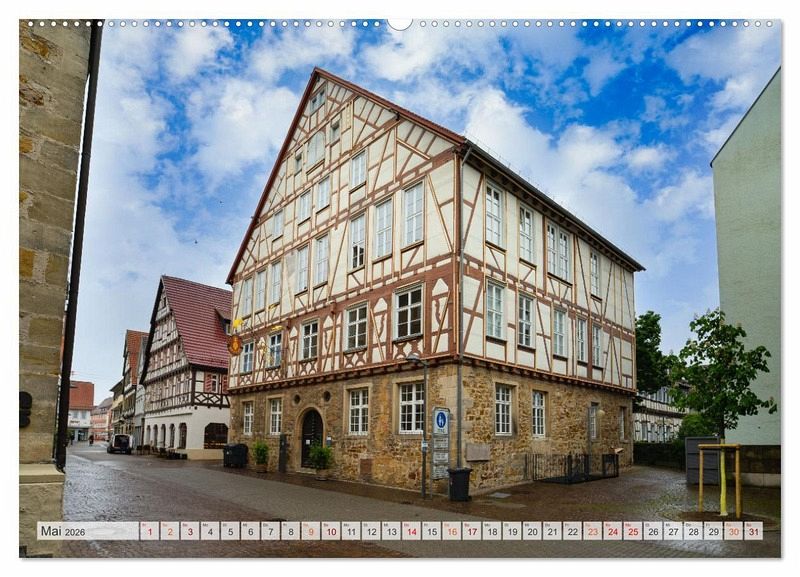
Task: Select day 20 in the calendar strip
Action: [533, 531]
